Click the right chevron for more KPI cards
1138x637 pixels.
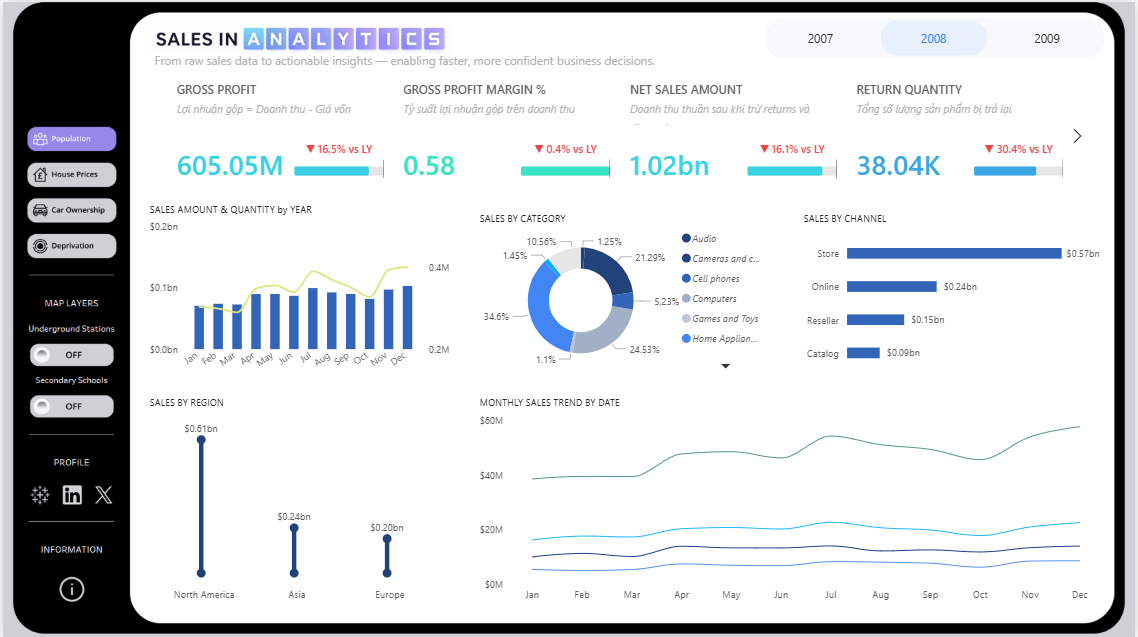click(x=1077, y=135)
